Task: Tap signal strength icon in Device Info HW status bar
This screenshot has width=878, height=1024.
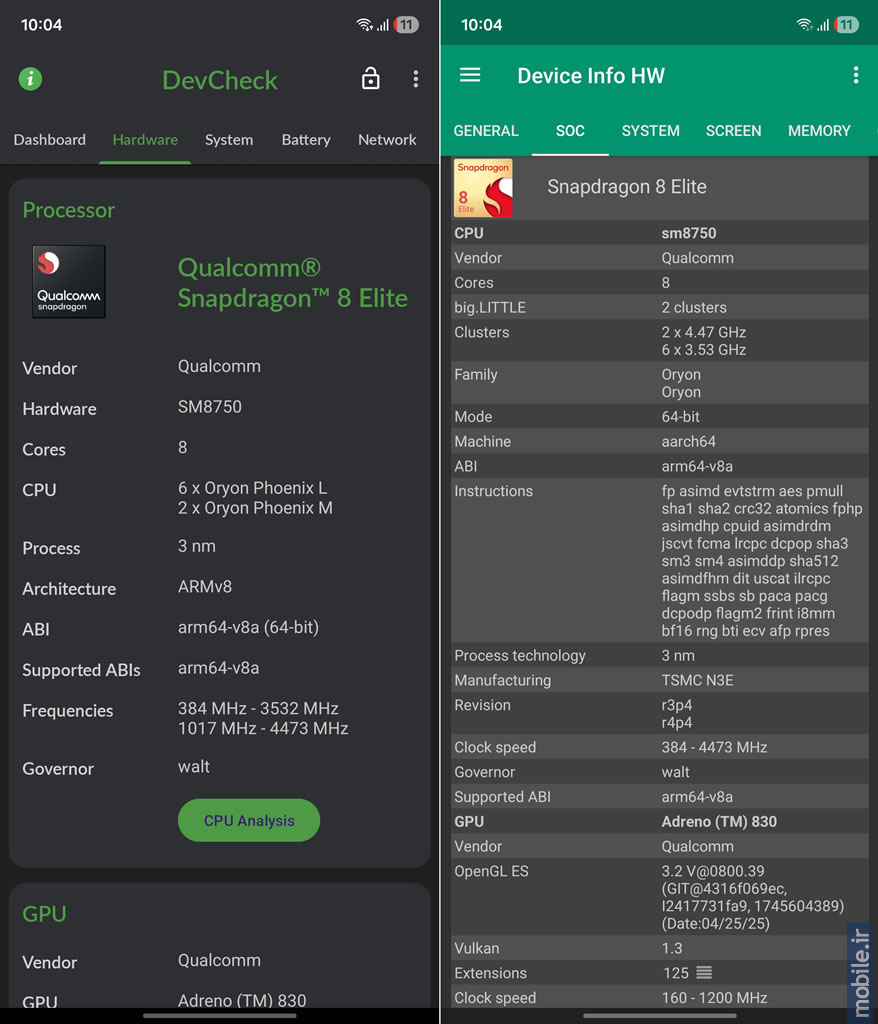Action: 823,25
